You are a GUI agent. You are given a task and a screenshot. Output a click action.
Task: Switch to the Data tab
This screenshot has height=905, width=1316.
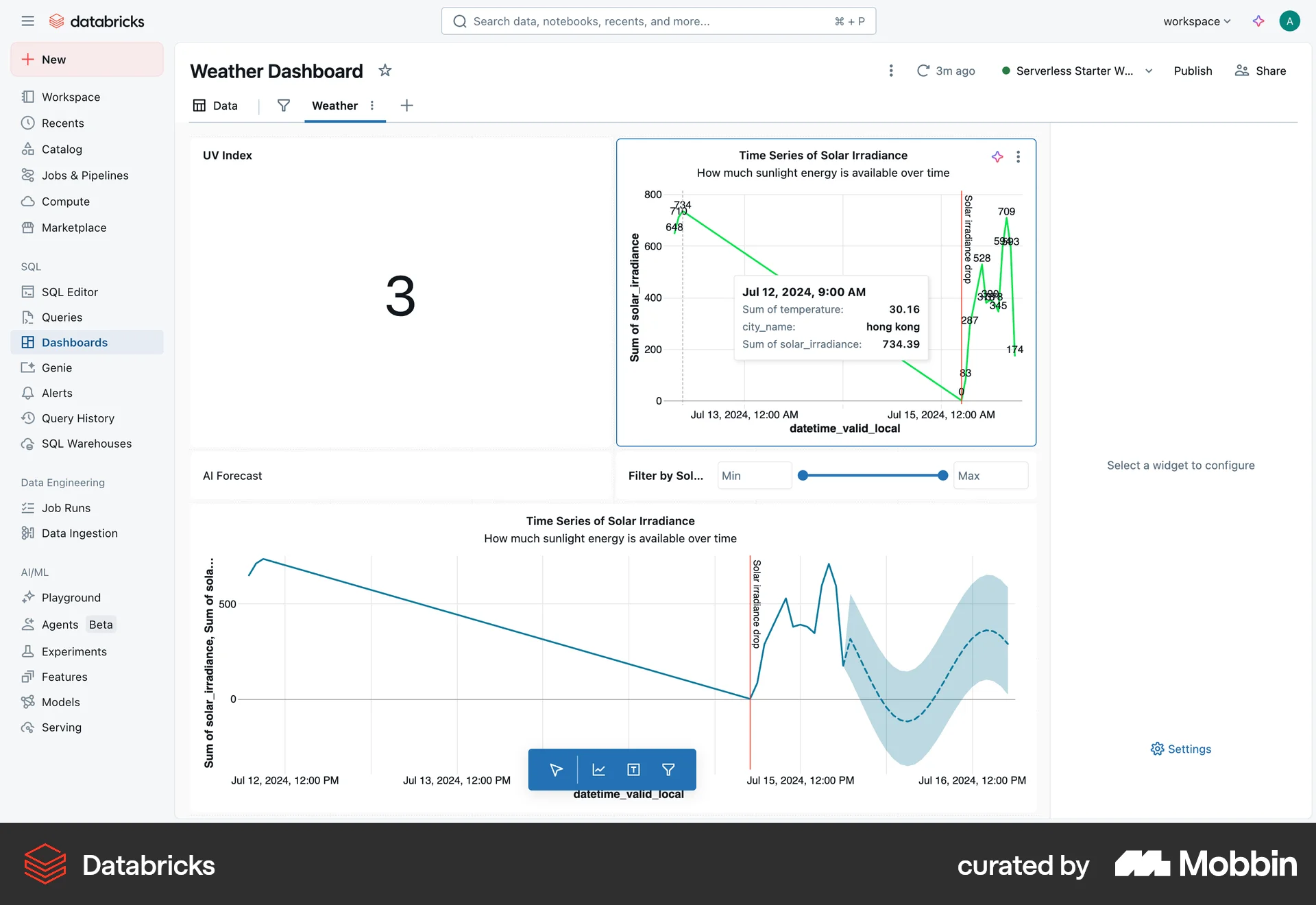pos(225,106)
